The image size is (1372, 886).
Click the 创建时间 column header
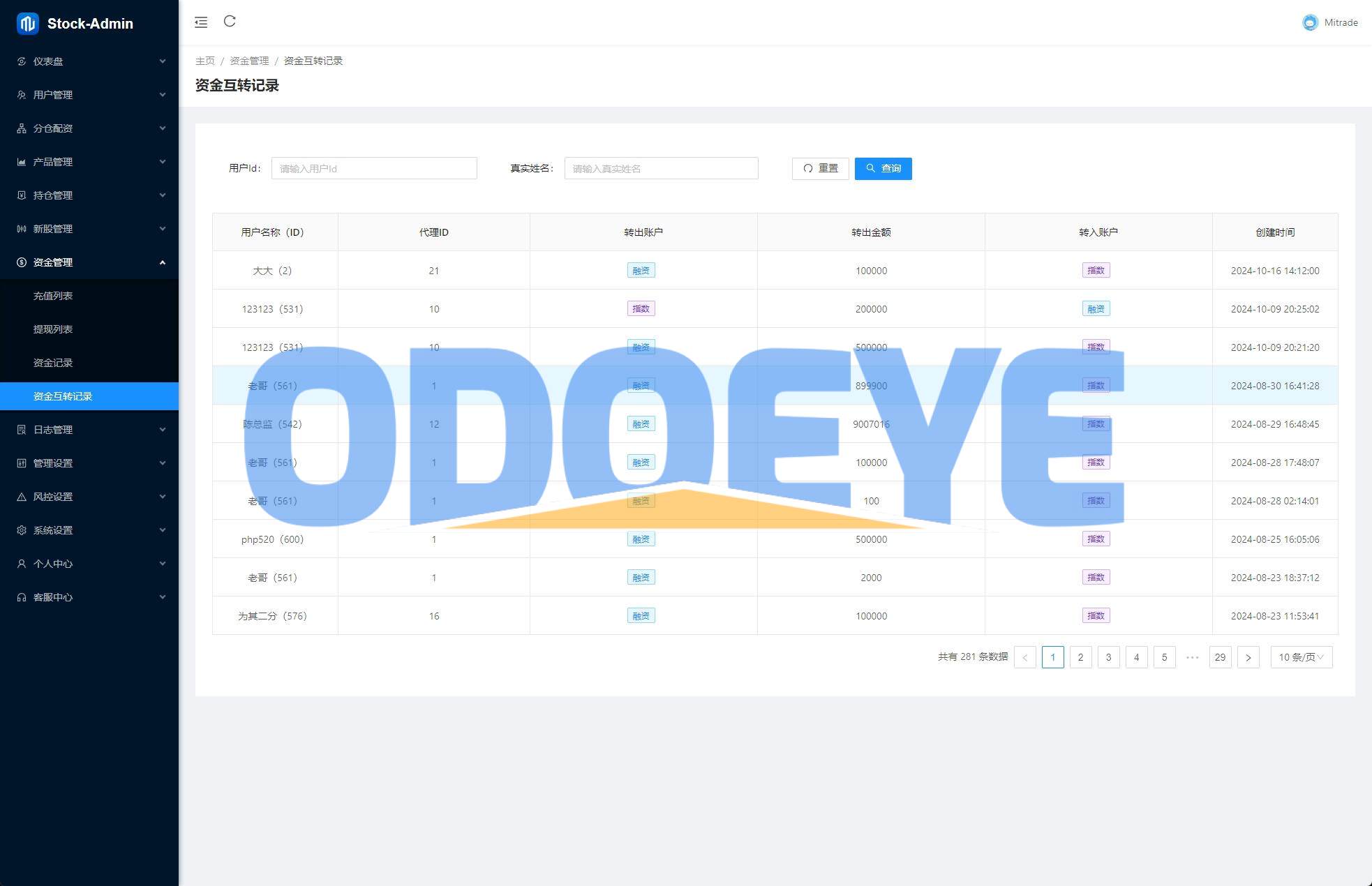click(1275, 232)
